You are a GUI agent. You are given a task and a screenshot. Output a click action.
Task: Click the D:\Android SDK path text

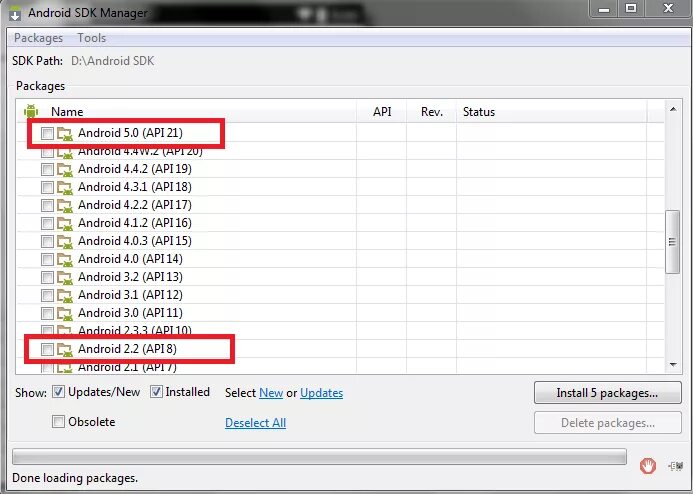coord(113,61)
